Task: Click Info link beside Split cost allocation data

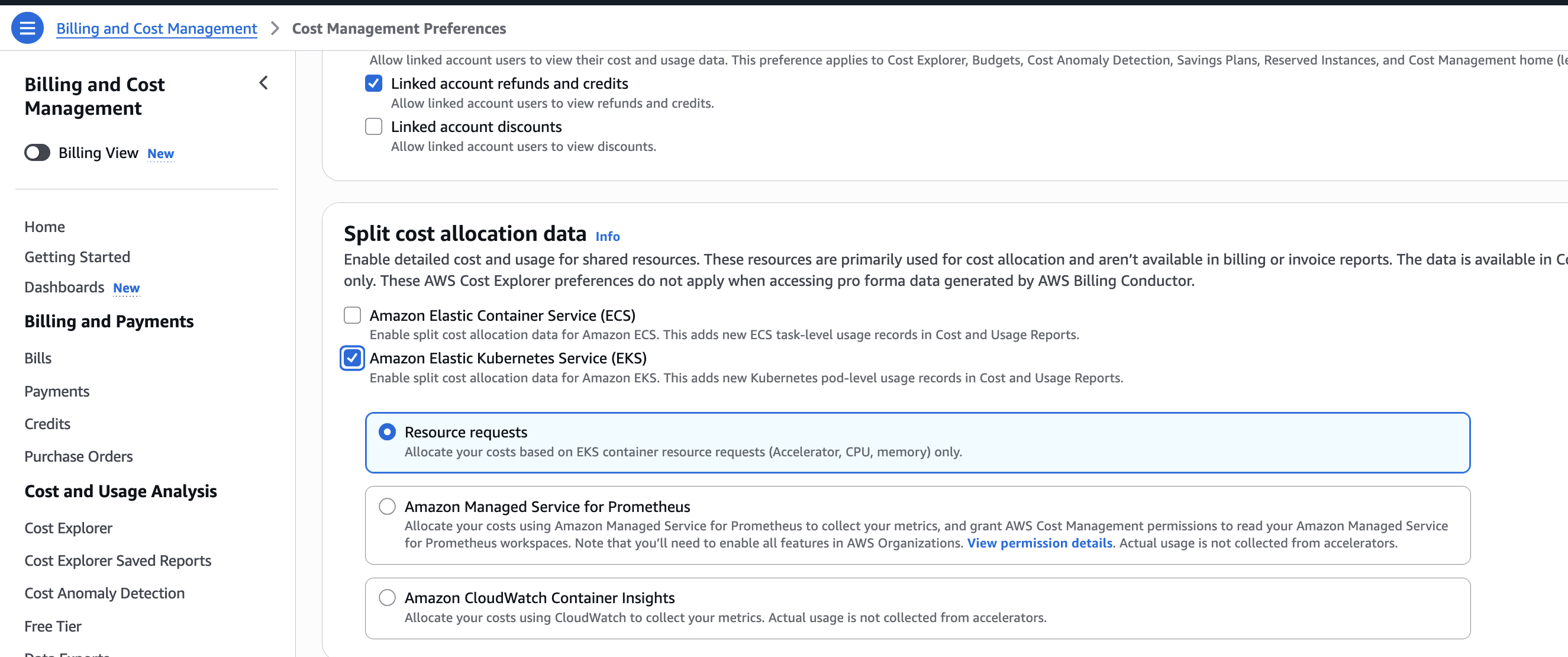Action: [607, 236]
